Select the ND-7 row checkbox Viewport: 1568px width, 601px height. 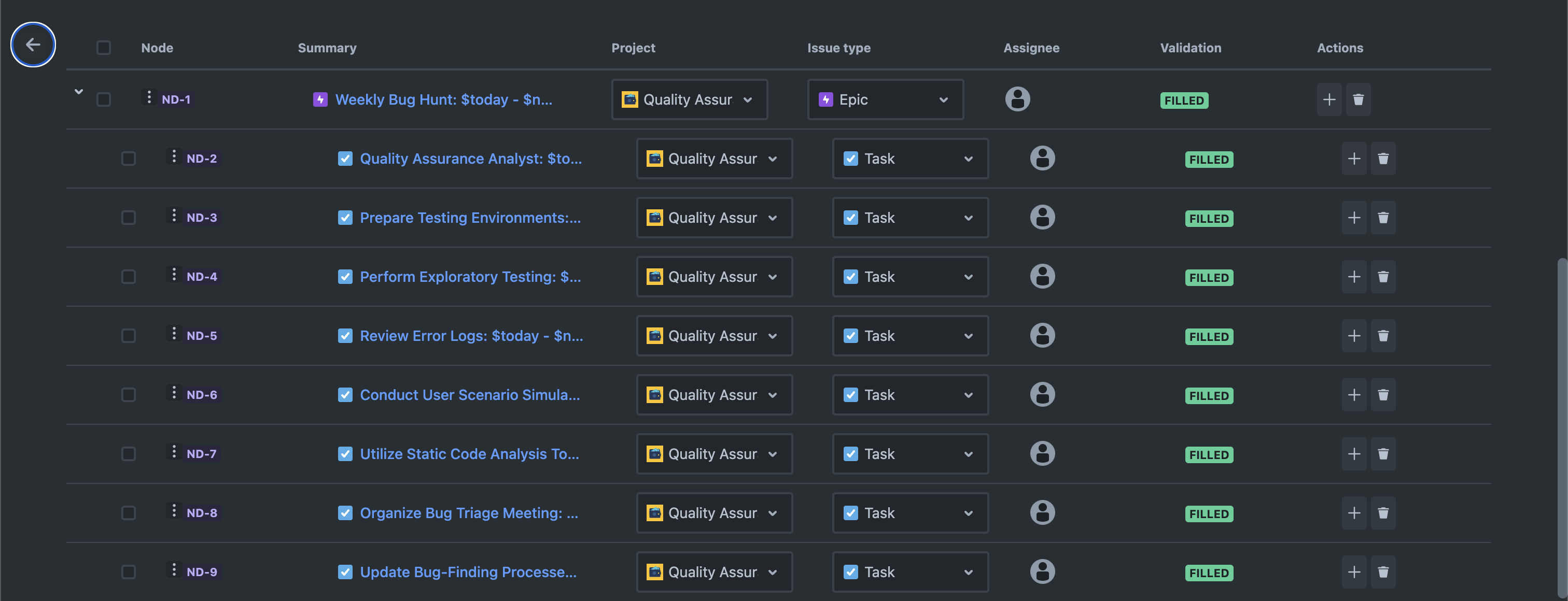tap(129, 454)
